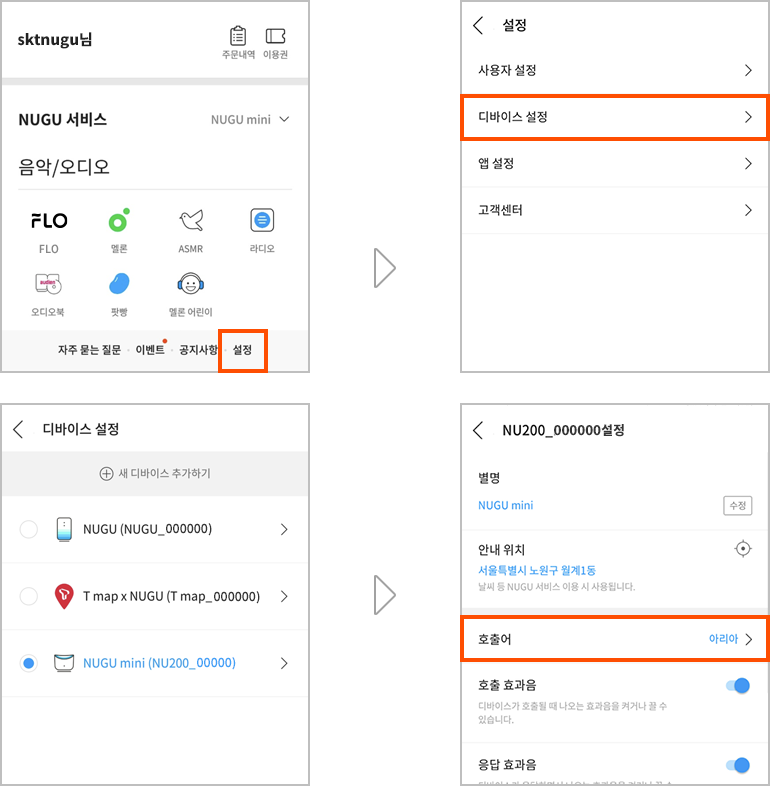Click the 안내 위치 label
The image size is (770, 786).
click(501, 550)
